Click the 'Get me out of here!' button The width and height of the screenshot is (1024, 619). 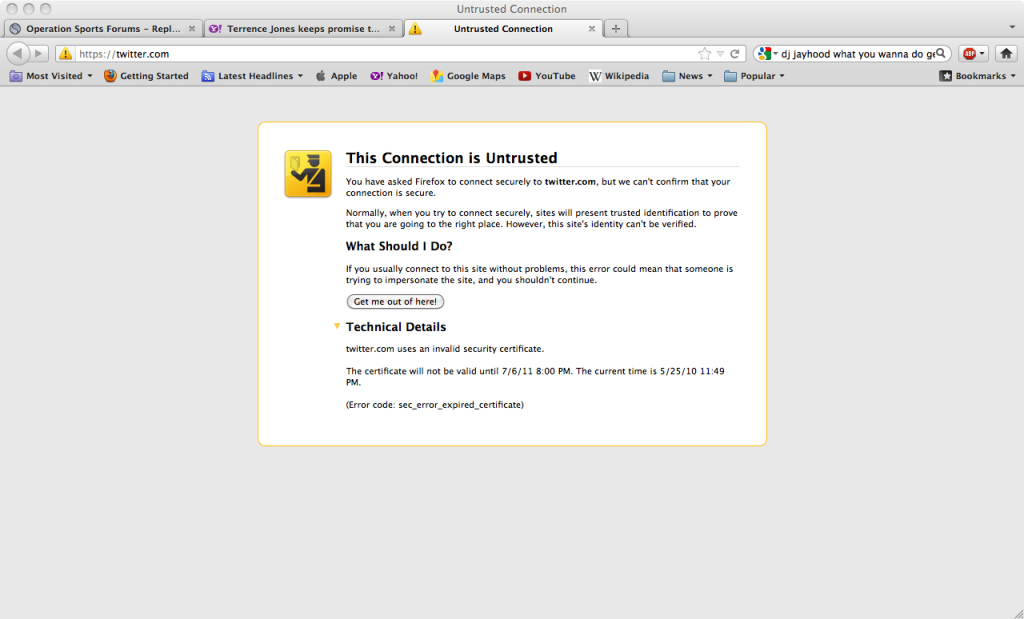click(395, 302)
